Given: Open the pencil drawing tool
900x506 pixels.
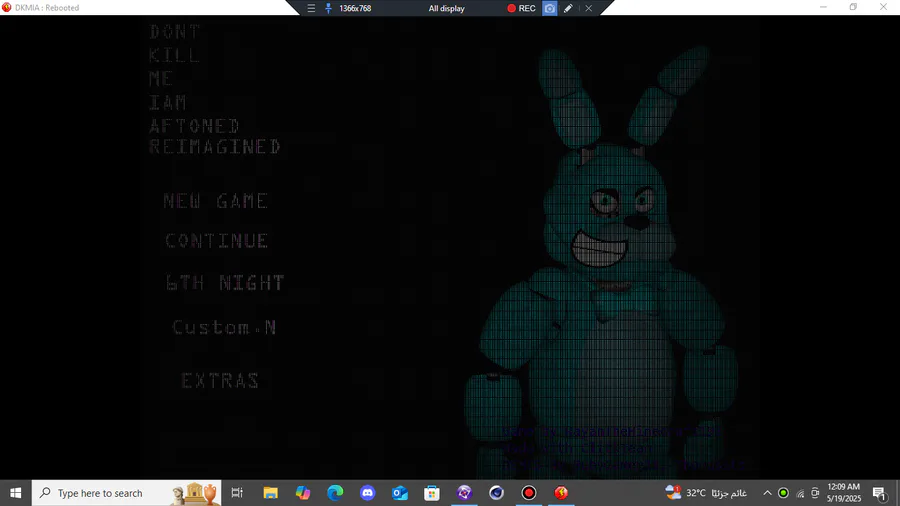Looking at the screenshot, I should click(568, 8).
